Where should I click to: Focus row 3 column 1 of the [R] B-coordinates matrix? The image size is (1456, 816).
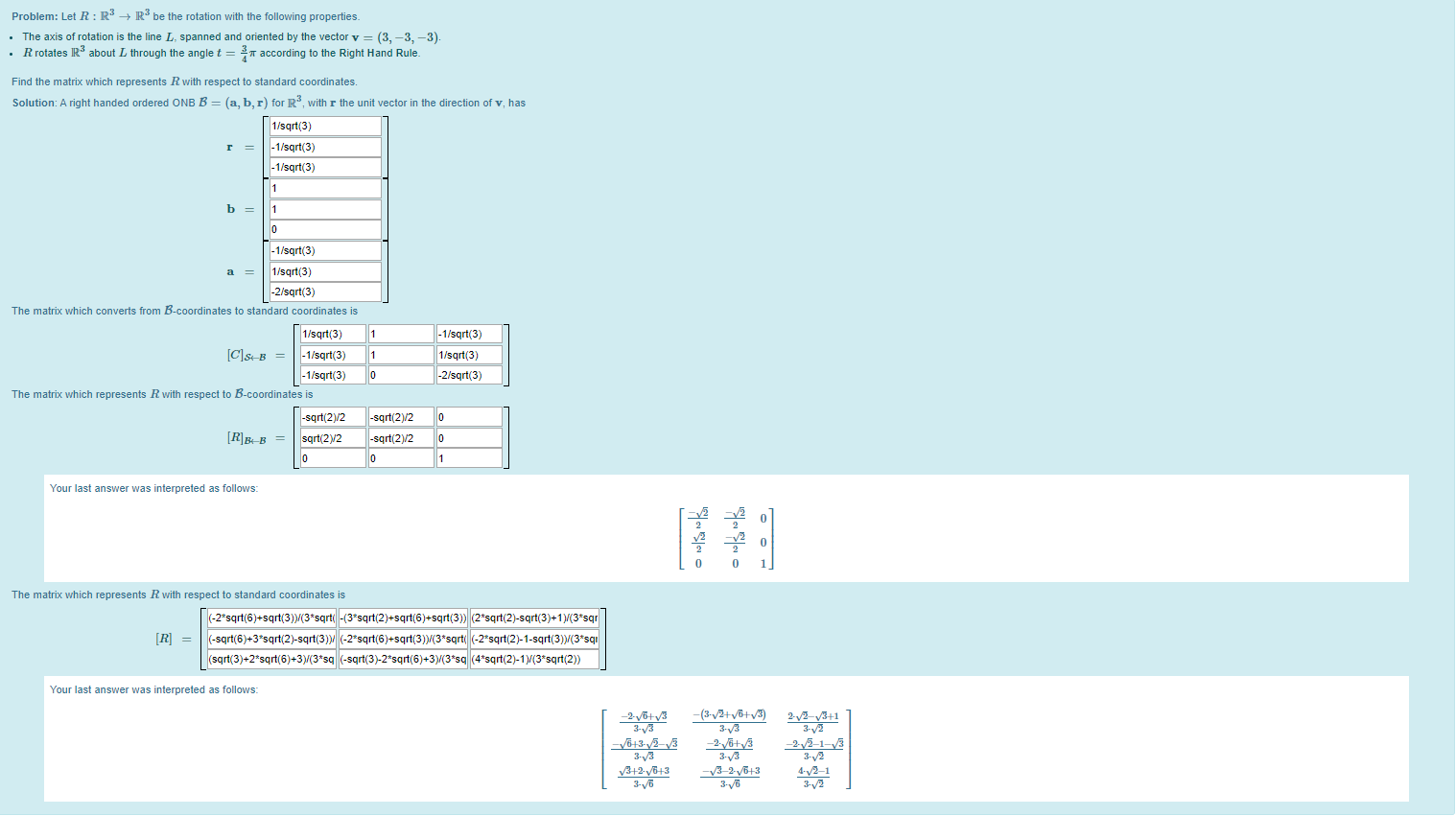(333, 458)
